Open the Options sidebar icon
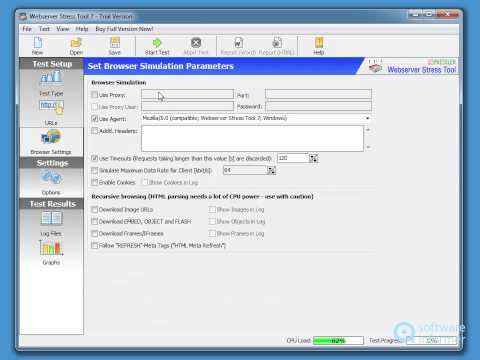The height and width of the screenshot is (360, 480). tap(51, 183)
